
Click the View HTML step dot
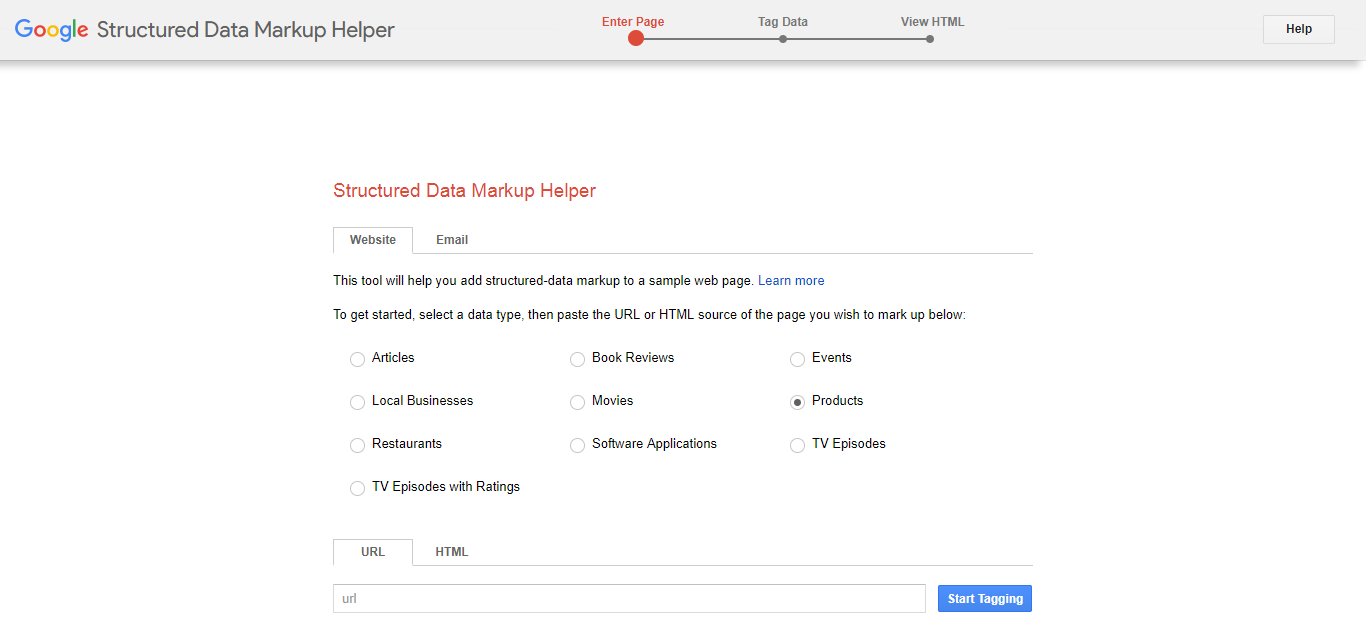pyautogui.click(x=930, y=39)
